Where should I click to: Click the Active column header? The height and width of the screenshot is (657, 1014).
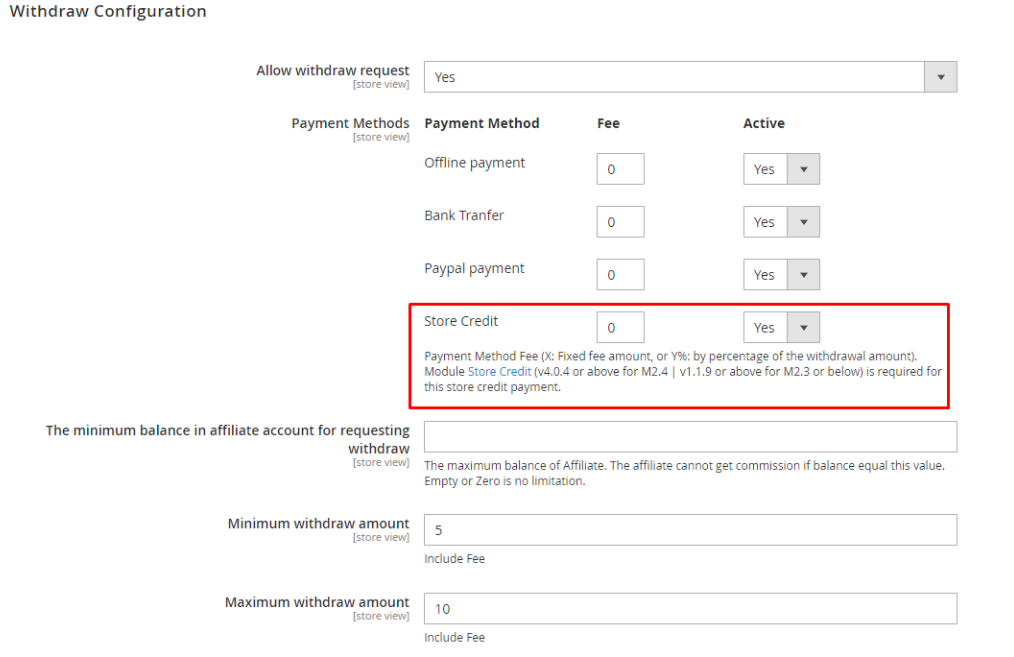[x=763, y=124]
